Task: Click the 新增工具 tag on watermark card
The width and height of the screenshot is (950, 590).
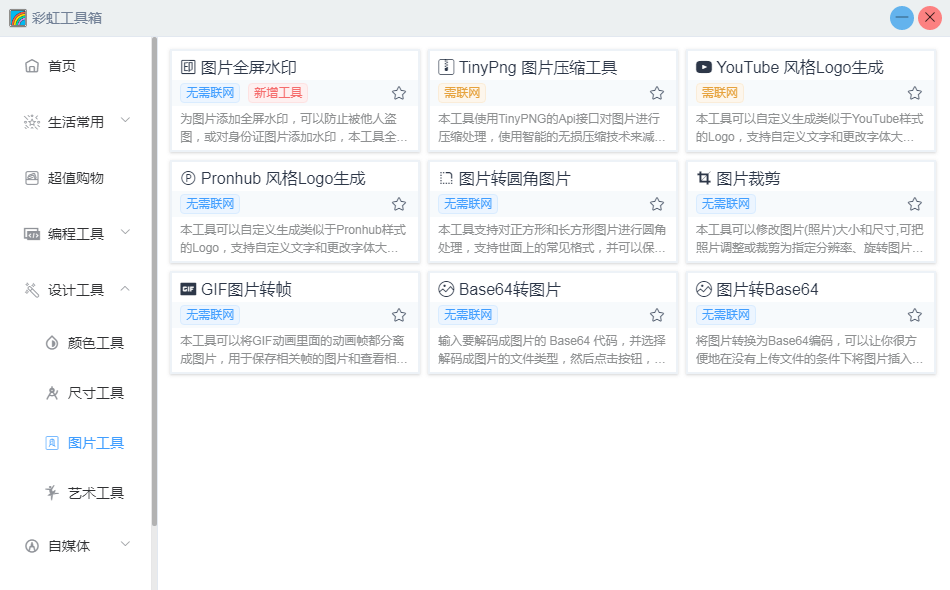Action: coord(277,93)
